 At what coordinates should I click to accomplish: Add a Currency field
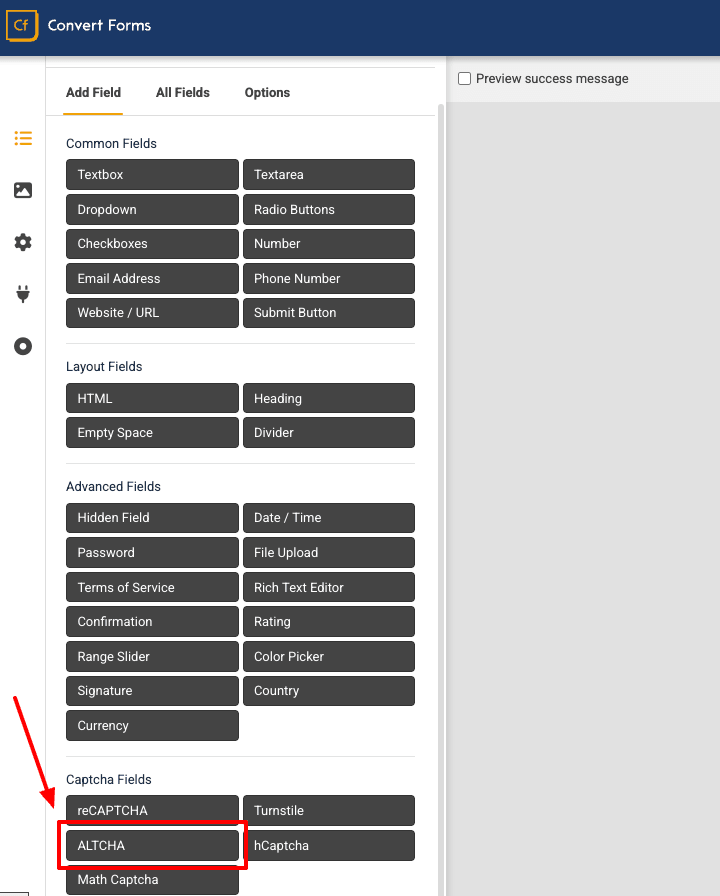coord(152,726)
